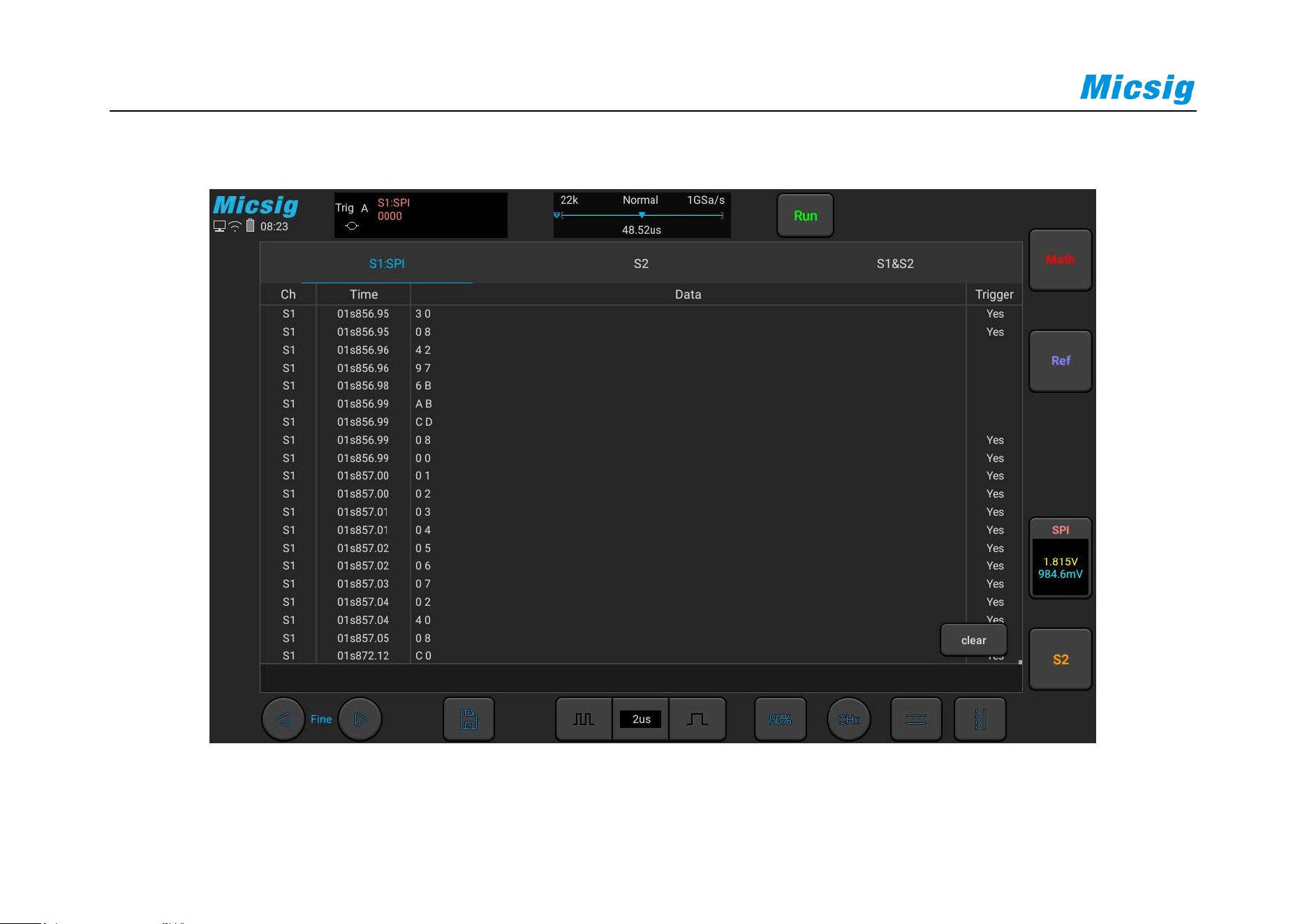
Task: Click the Data column header
Action: [x=688, y=295]
